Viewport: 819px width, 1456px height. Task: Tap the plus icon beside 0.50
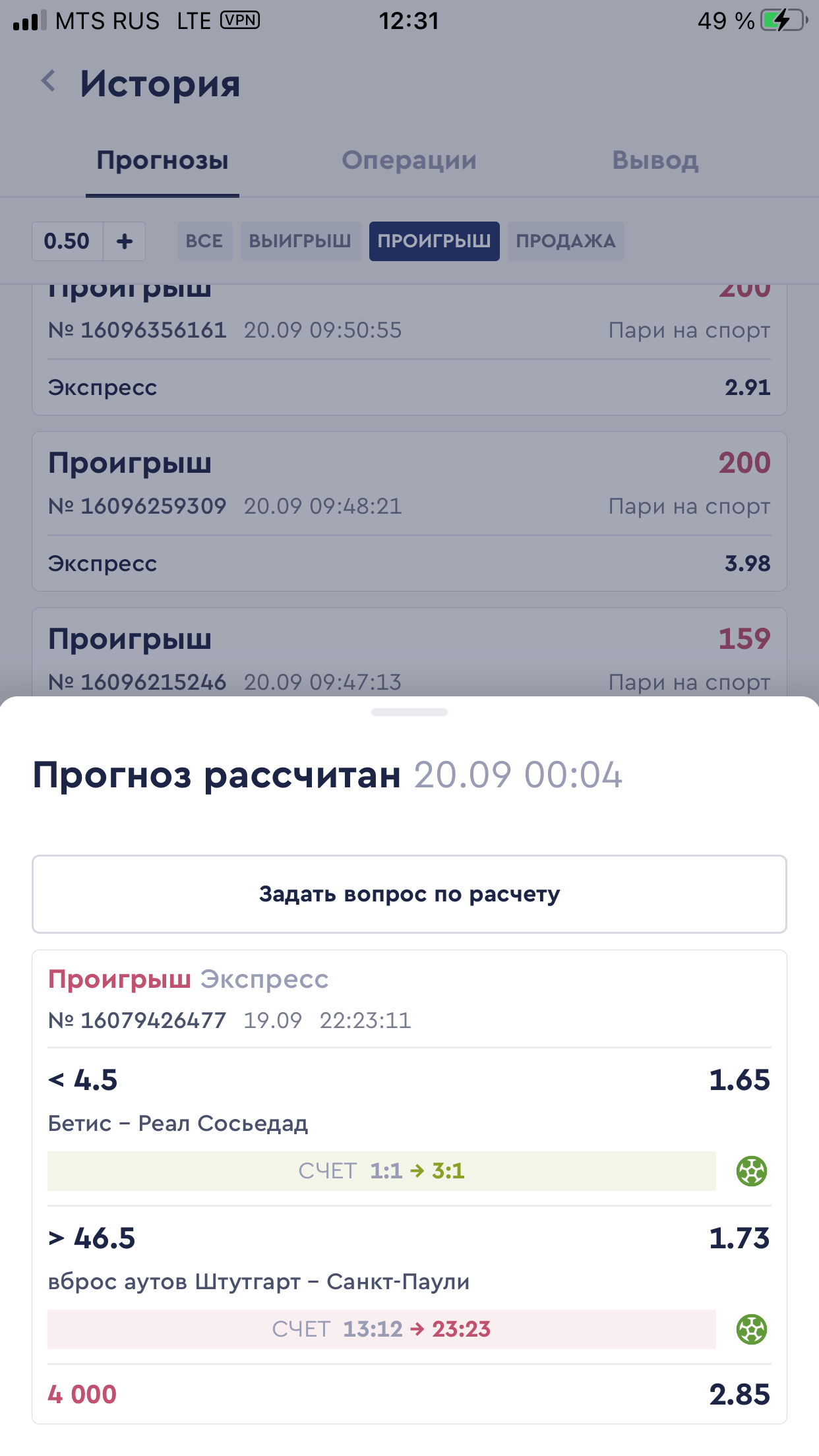125,241
